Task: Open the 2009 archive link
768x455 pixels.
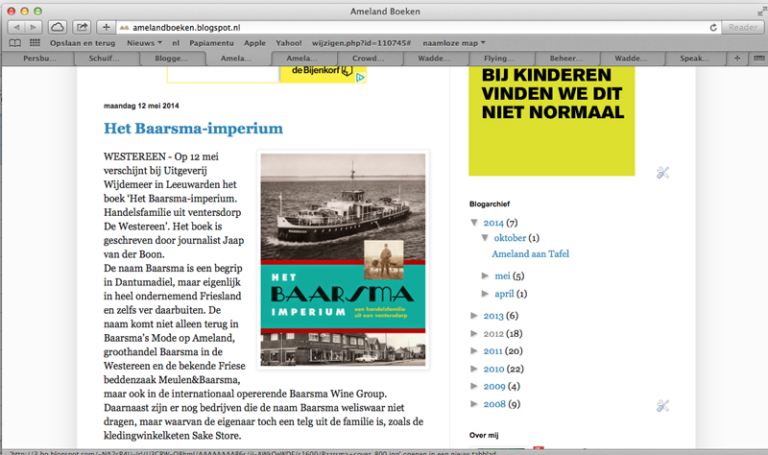Action: coord(494,386)
